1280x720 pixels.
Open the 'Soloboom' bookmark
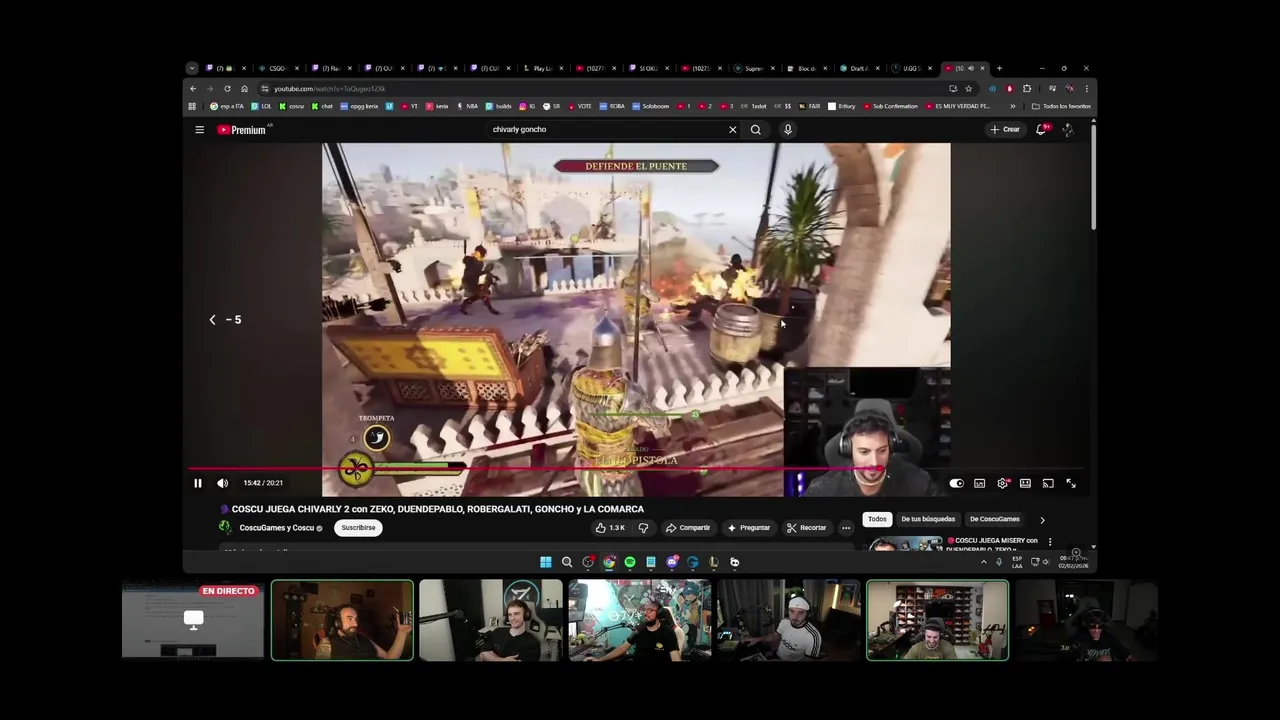652,106
